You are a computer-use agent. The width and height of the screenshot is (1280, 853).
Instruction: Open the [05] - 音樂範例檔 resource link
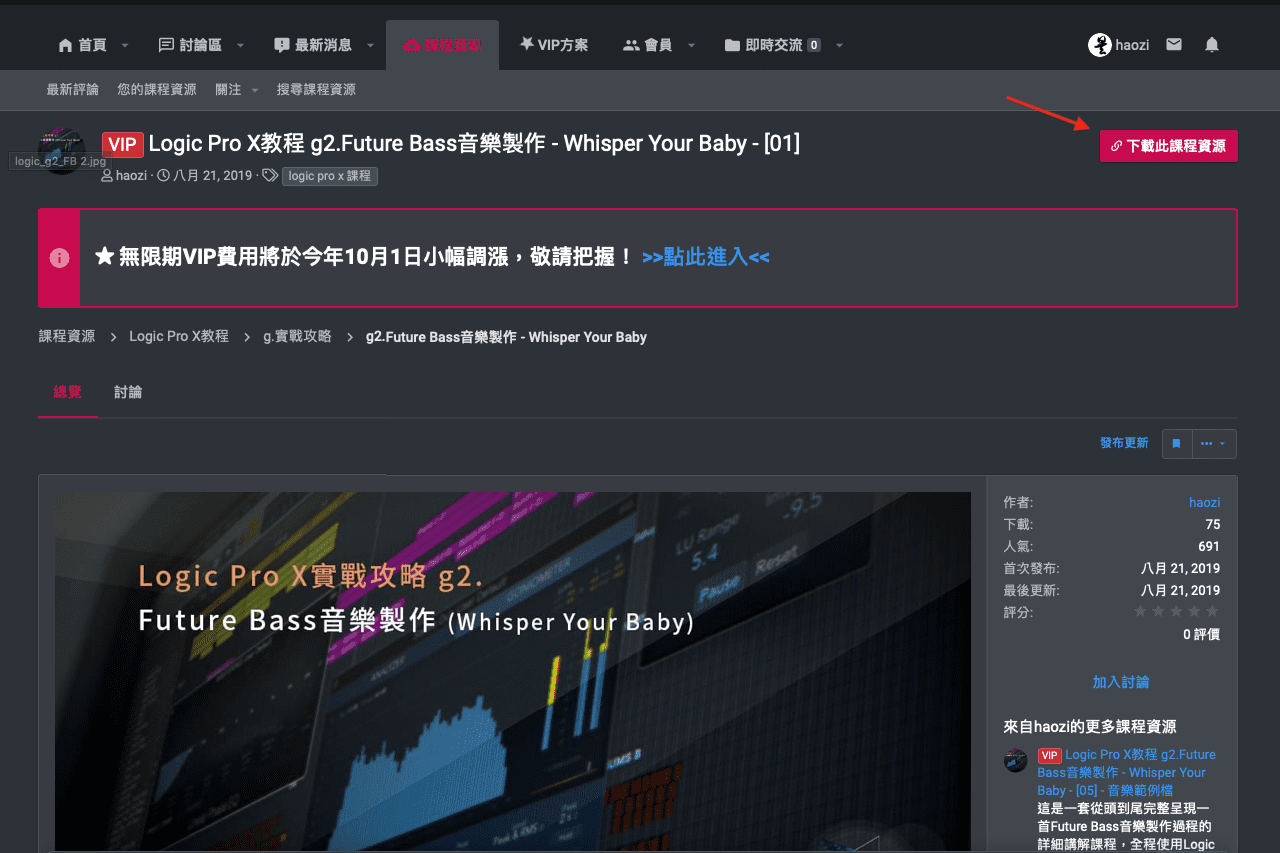(1127, 773)
